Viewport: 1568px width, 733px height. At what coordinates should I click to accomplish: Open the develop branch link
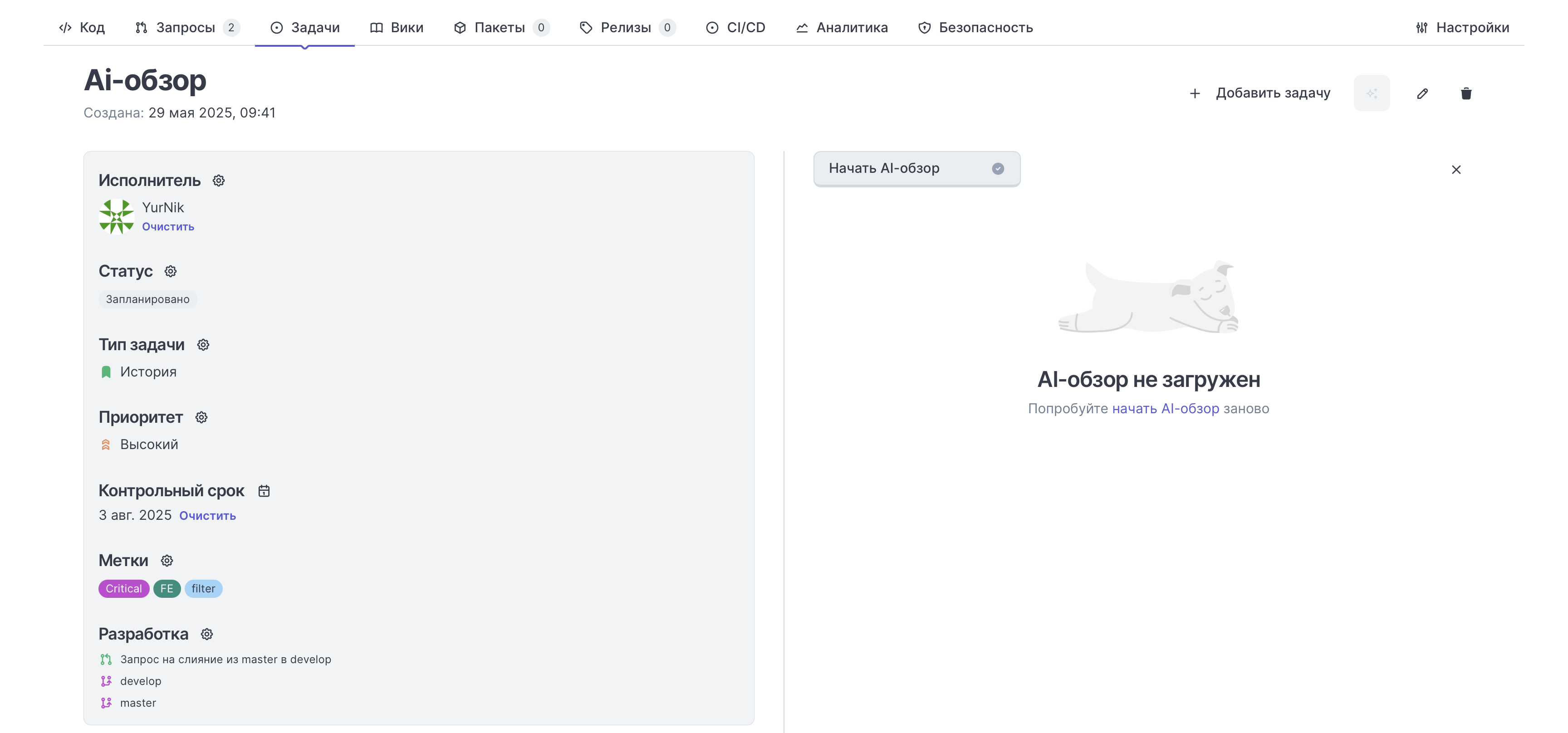tap(141, 681)
